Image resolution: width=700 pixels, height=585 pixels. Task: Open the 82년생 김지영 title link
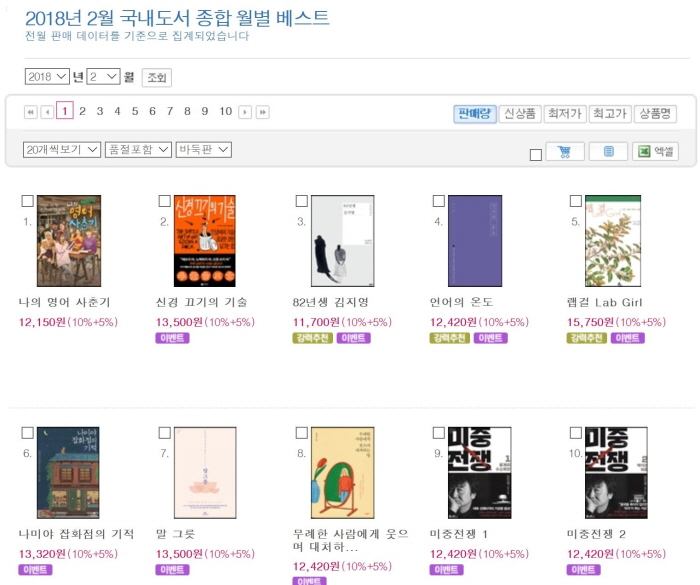click(331, 302)
